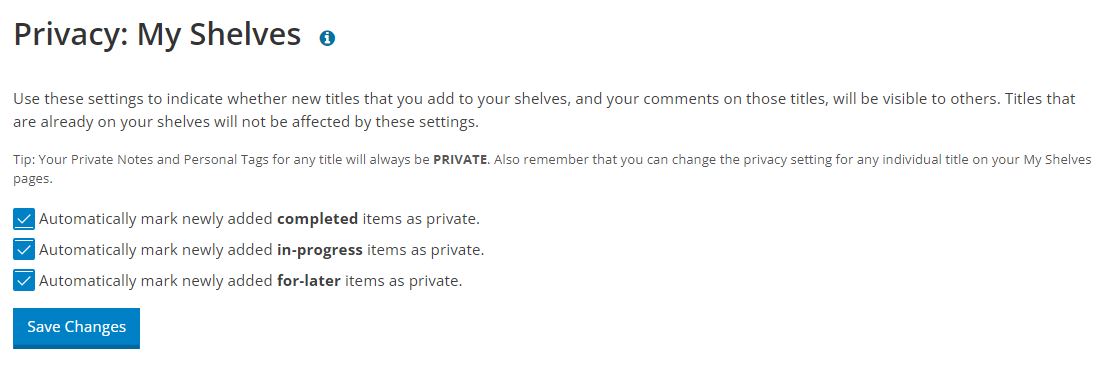Click the bold word 'for-later'
This screenshot has height=371, width=1108.
[309, 281]
